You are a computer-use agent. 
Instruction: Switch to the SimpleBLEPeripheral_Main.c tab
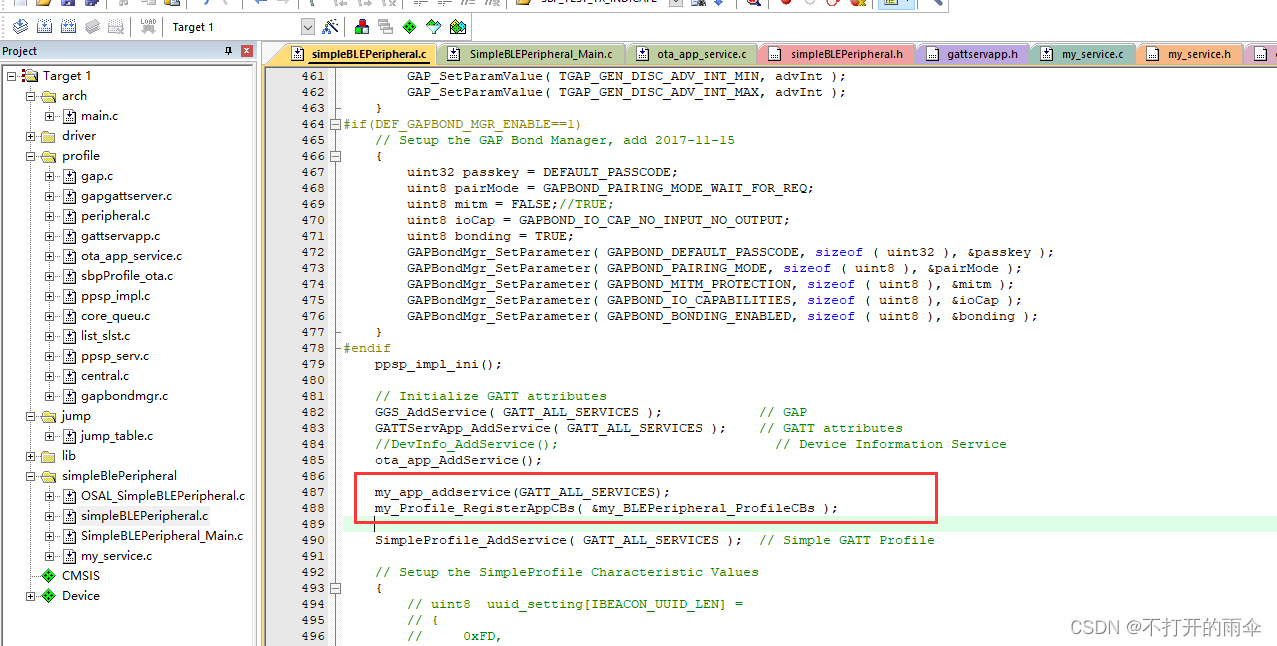[531, 54]
